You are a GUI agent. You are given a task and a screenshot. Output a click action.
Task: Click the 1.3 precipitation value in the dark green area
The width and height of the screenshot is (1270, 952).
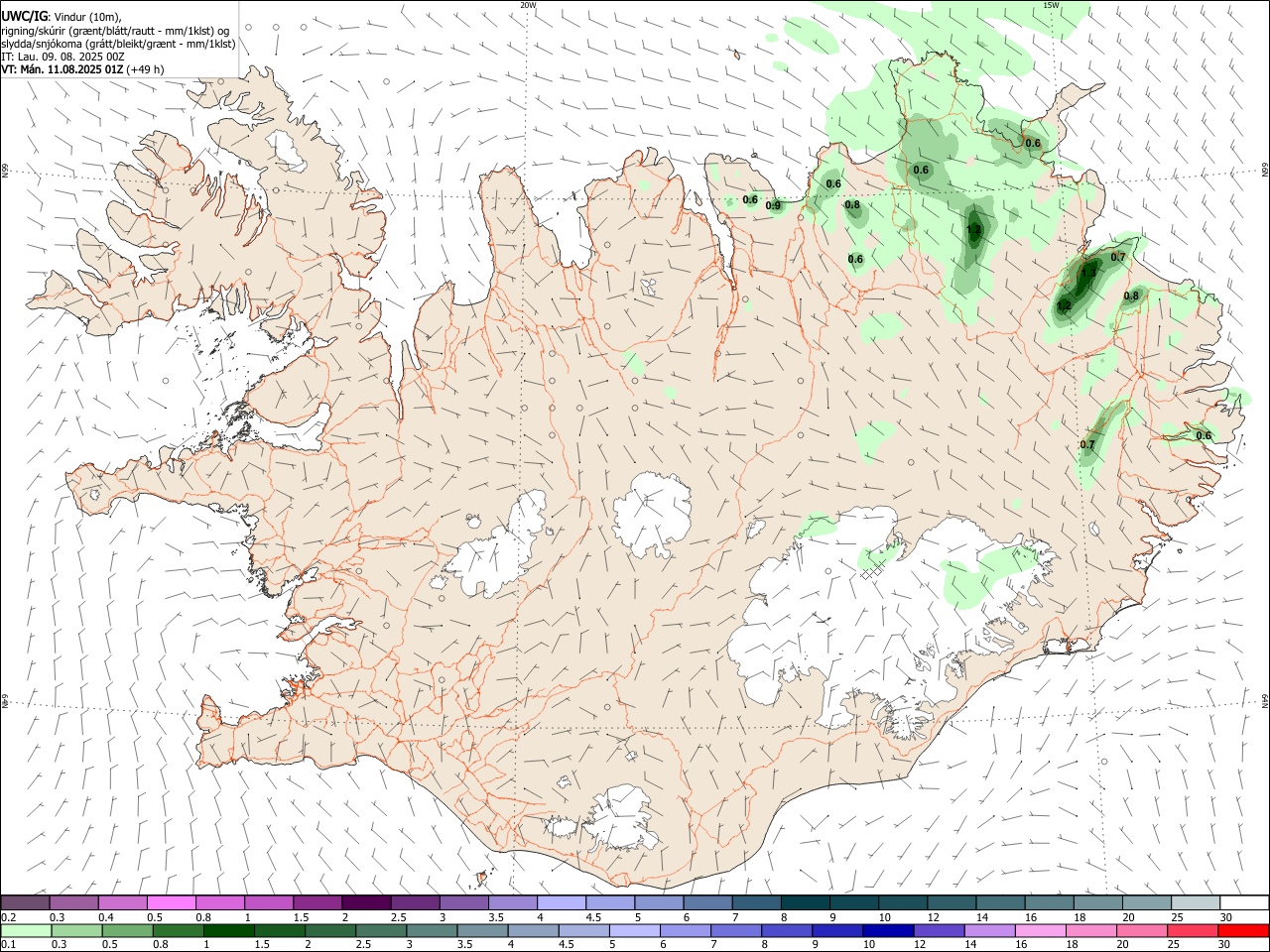[x=1088, y=273]
